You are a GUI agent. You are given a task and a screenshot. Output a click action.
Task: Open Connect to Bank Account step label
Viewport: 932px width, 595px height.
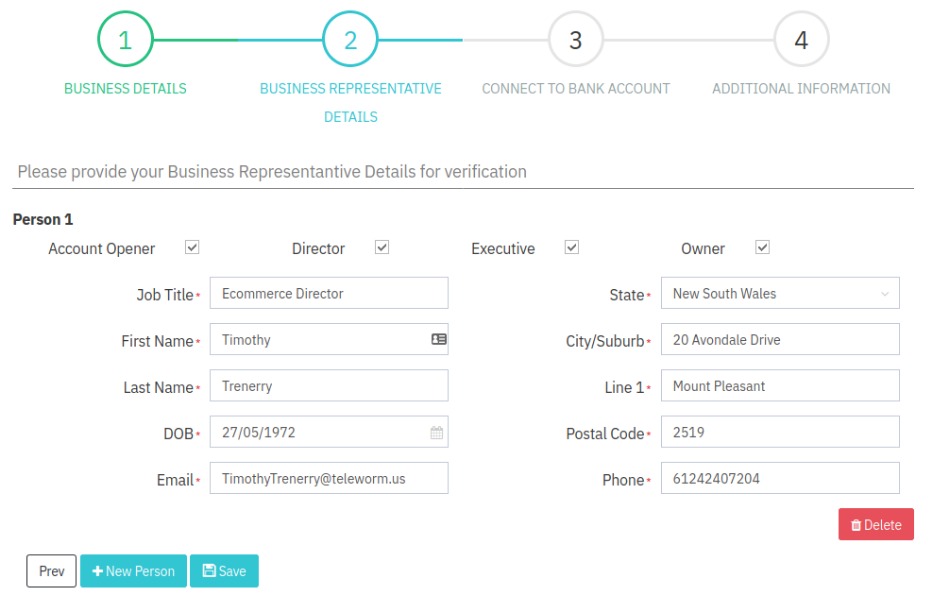click(575, 89)
